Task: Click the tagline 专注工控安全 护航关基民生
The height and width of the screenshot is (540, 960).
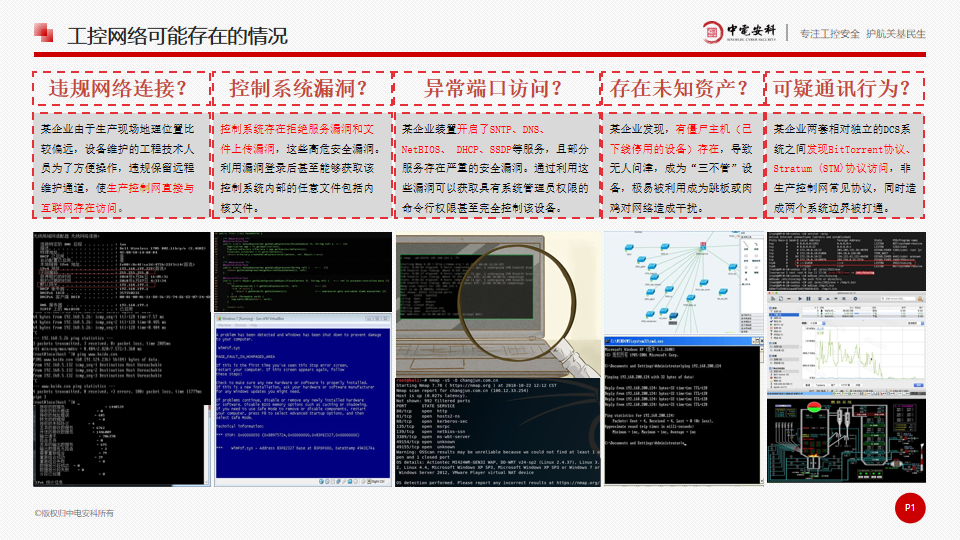Action: pos(863,34)
